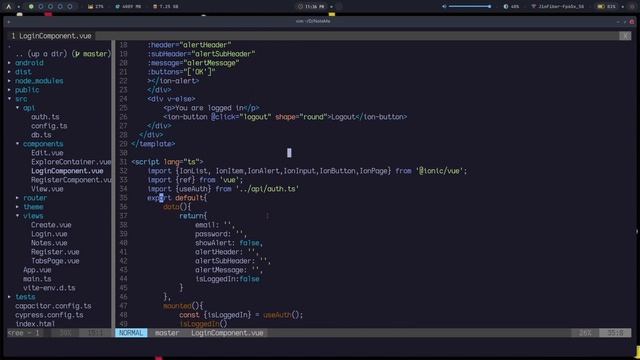640x360 pixels.
Task: Click the 'isLoggedIn:false' line
Action: [227, 279]
